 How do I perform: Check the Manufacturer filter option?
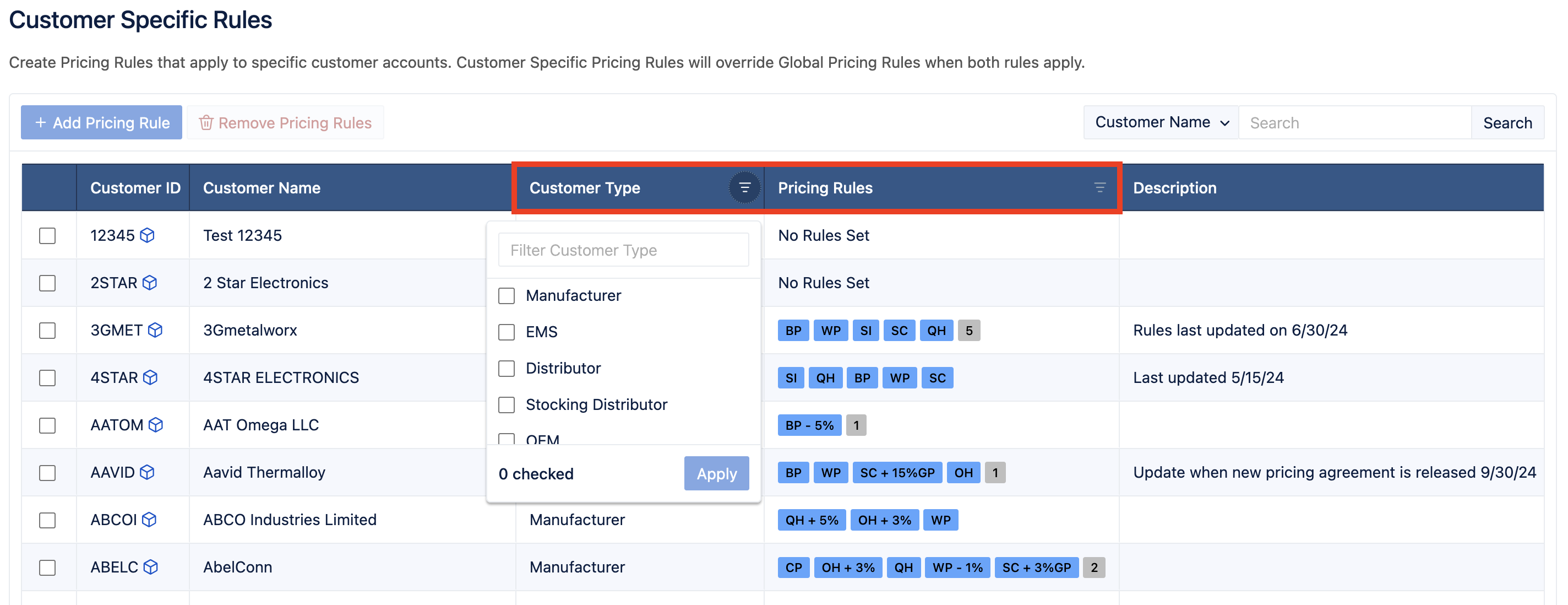point(507,296)
